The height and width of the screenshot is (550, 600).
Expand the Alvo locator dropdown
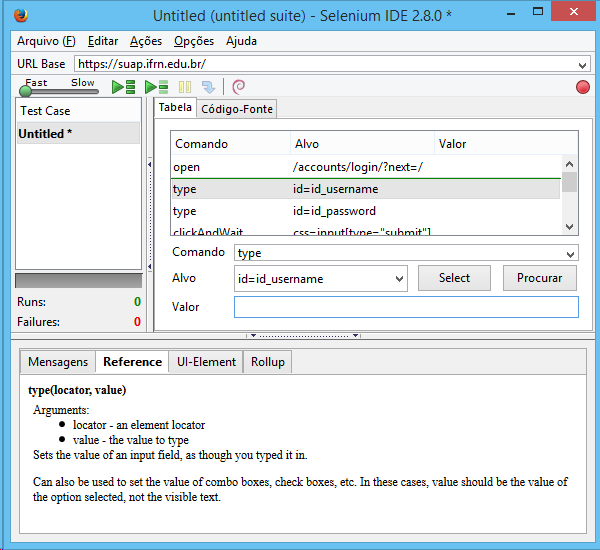point(399,279)
